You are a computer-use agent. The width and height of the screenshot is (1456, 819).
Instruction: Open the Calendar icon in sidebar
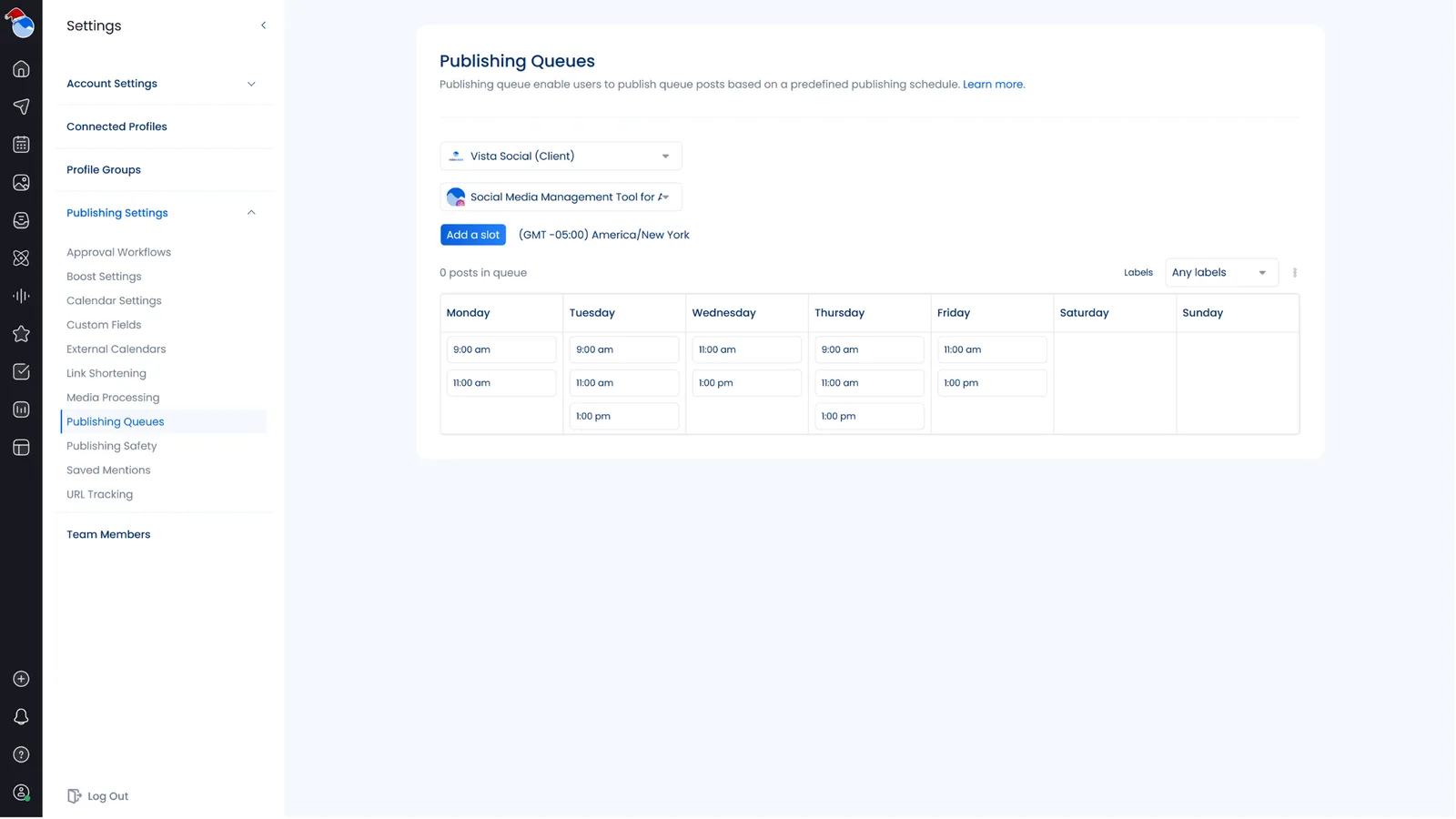pyautogui.click(x=21, y=145)
